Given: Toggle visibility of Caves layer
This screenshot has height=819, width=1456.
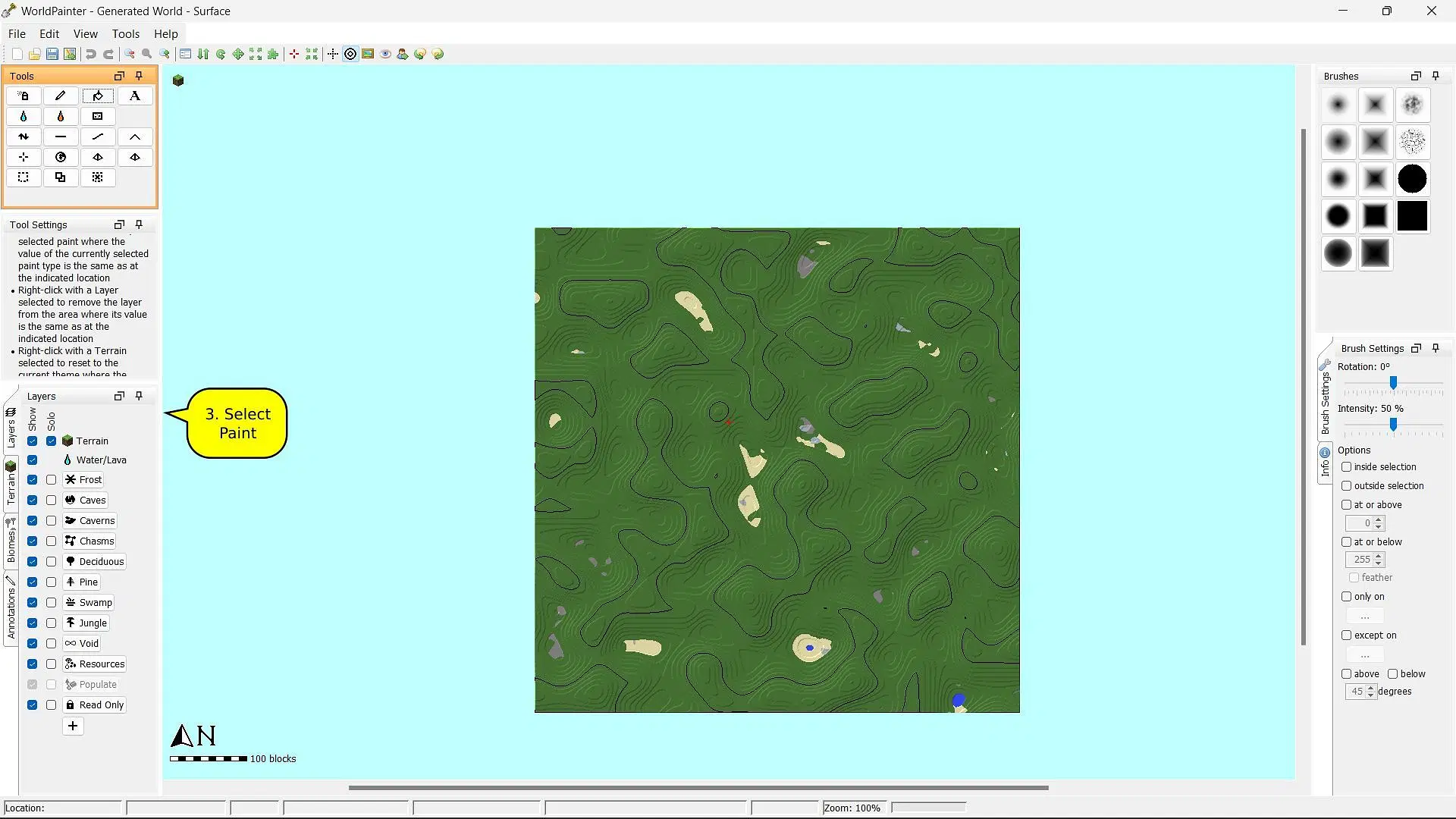Looking at the screenshot, I should pos(32,500).
